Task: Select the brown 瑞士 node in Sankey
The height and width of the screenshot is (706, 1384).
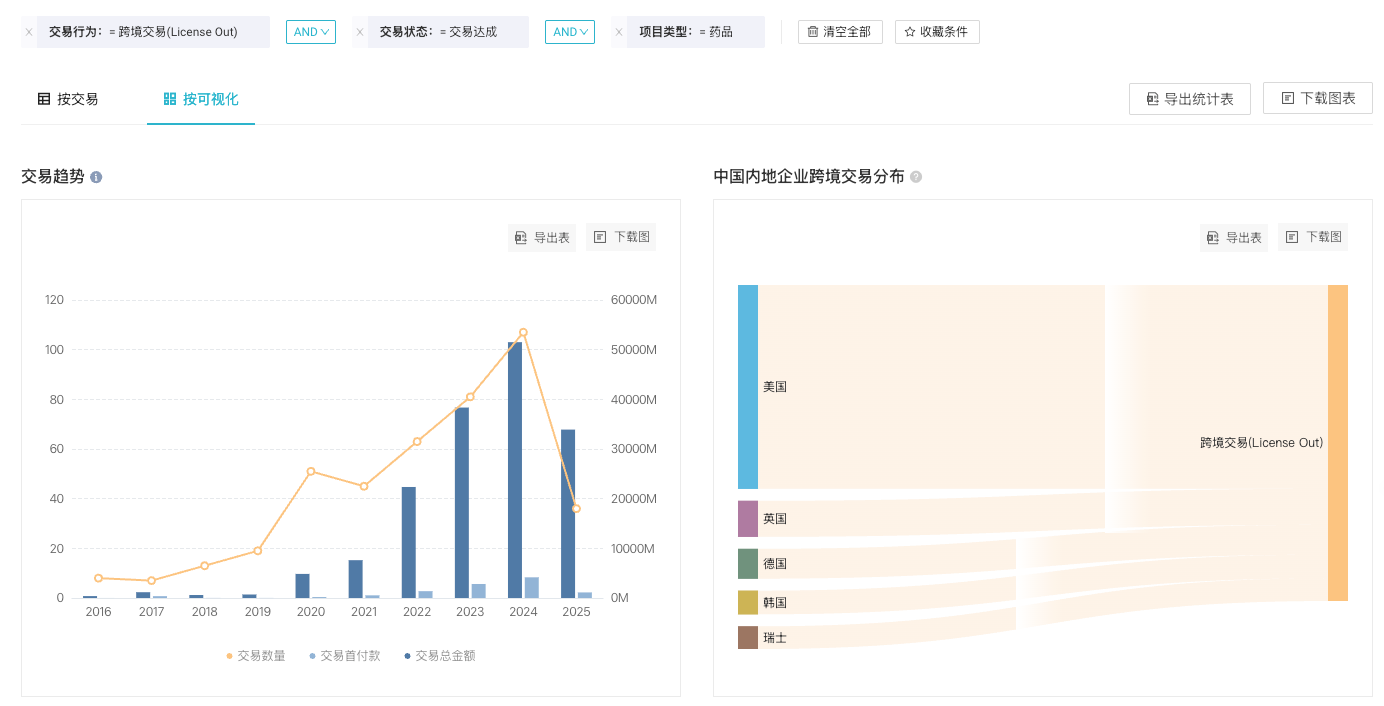Action: (x=748, y=637)
